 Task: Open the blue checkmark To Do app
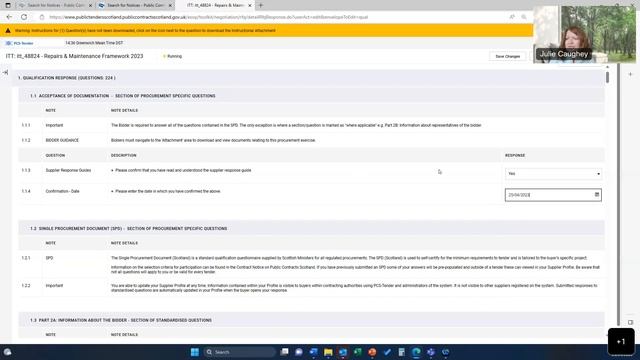[387, 352]
